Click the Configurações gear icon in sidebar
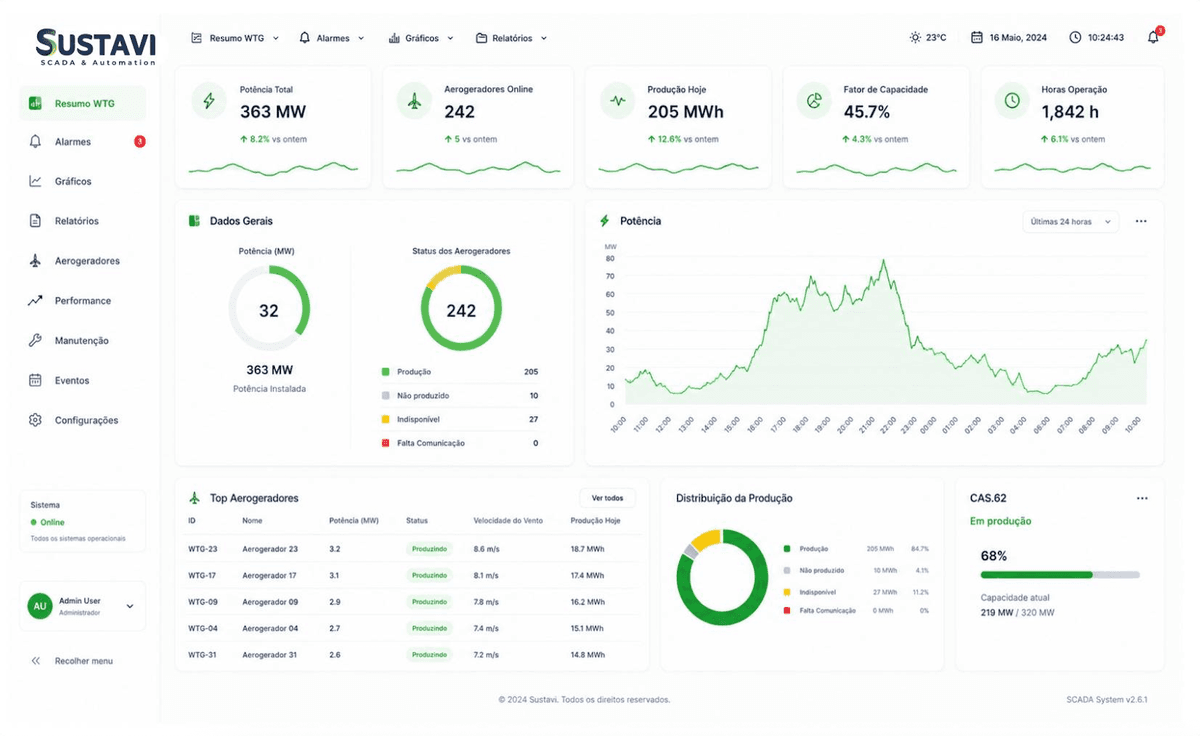 tap(35, 421)
